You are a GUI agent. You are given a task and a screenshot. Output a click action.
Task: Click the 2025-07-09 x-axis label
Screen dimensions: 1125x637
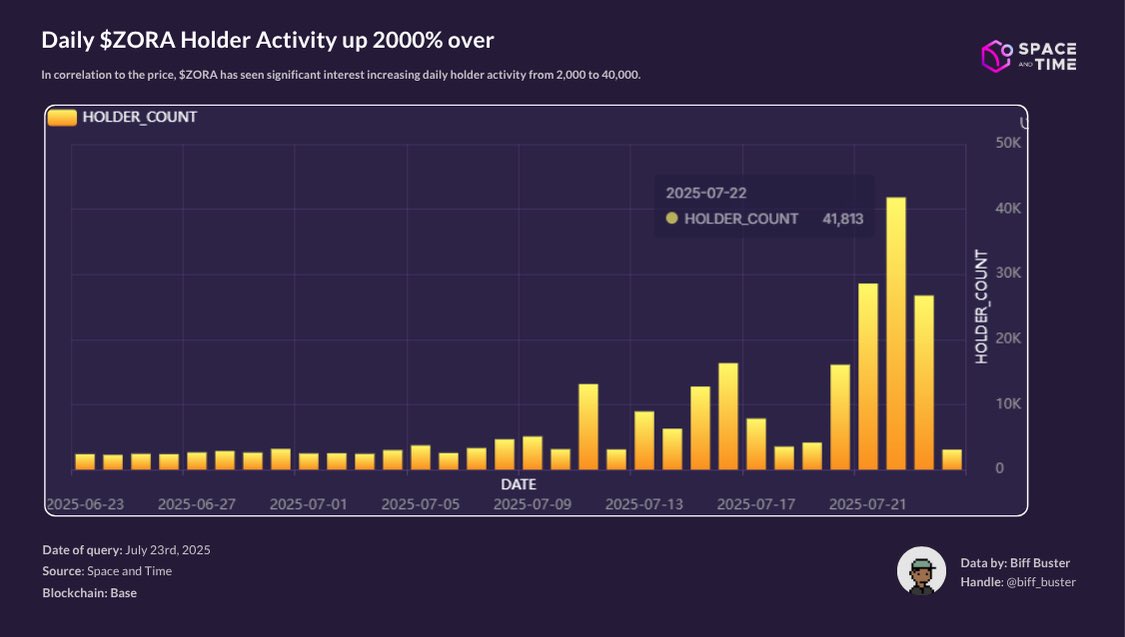click(x=532, y=504)
